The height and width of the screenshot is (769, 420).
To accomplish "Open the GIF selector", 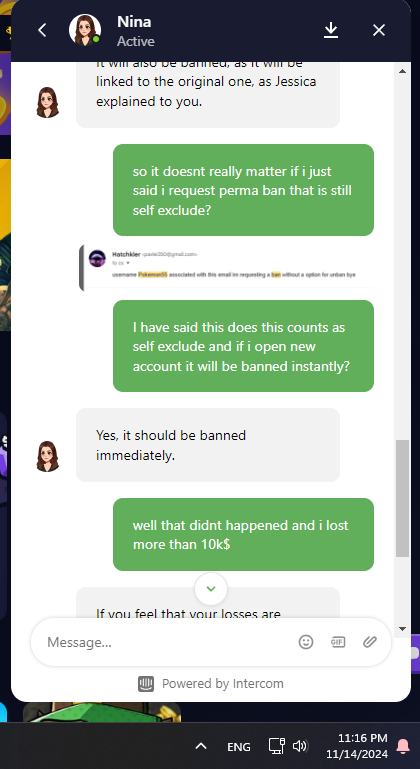I will tap(338, 642).
